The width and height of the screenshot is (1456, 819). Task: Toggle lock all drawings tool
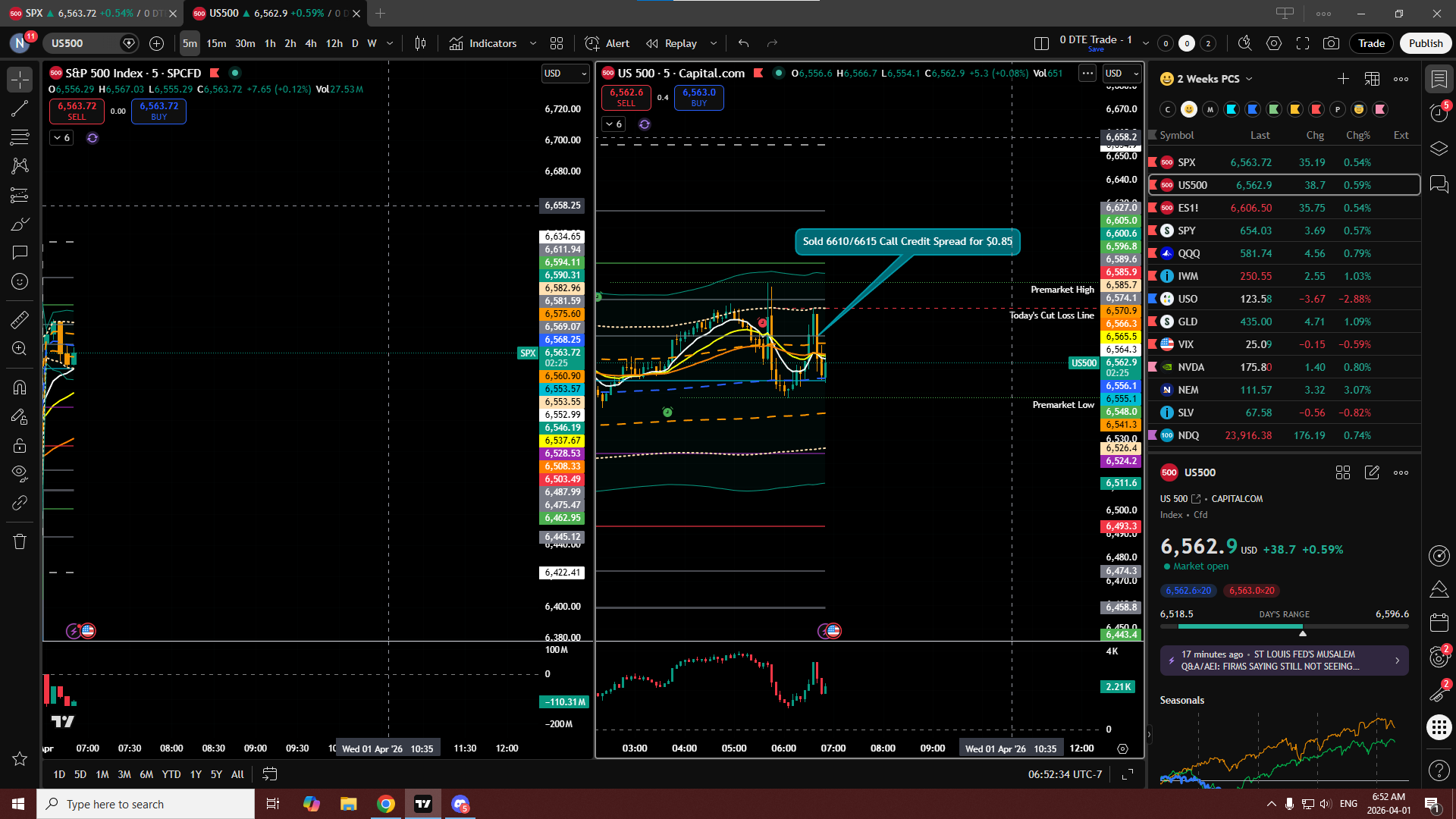pos(20,445)
